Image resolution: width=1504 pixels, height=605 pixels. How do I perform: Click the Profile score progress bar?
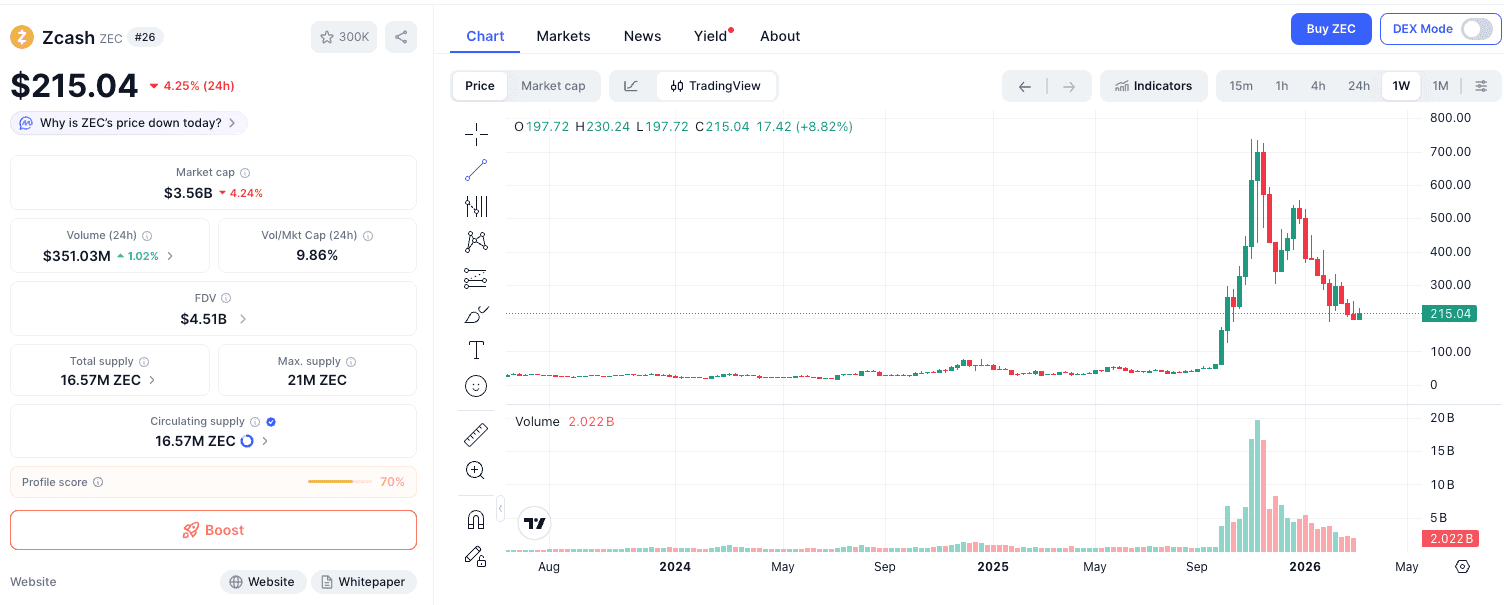click(340, 482)
